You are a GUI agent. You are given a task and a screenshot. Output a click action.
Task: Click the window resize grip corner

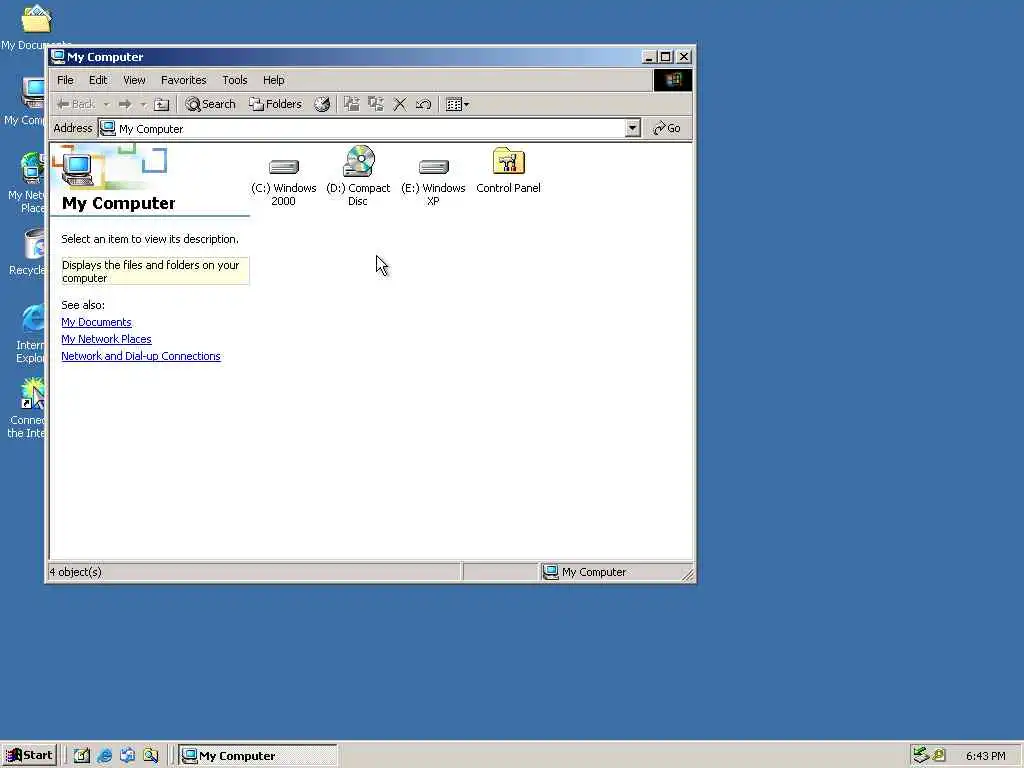click(688, 574)
